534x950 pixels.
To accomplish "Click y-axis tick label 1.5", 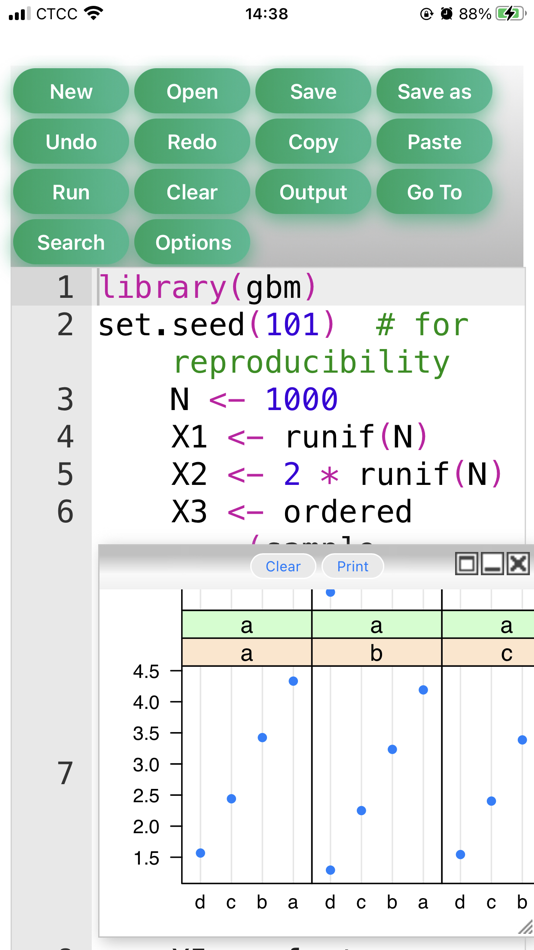I will (x=145, y=858).
